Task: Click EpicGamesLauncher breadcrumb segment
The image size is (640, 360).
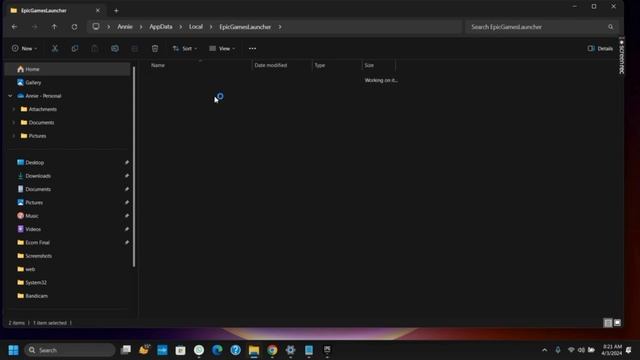Action: pos(245,27)
